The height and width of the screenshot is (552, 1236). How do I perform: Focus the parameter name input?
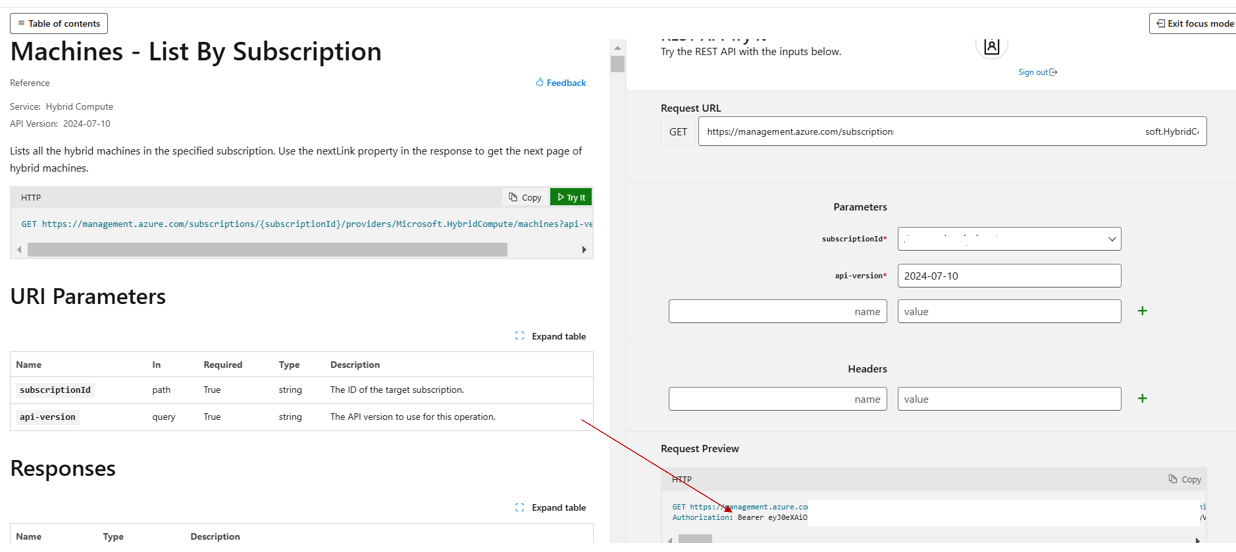pyautogui.click(x=777, y=311)
